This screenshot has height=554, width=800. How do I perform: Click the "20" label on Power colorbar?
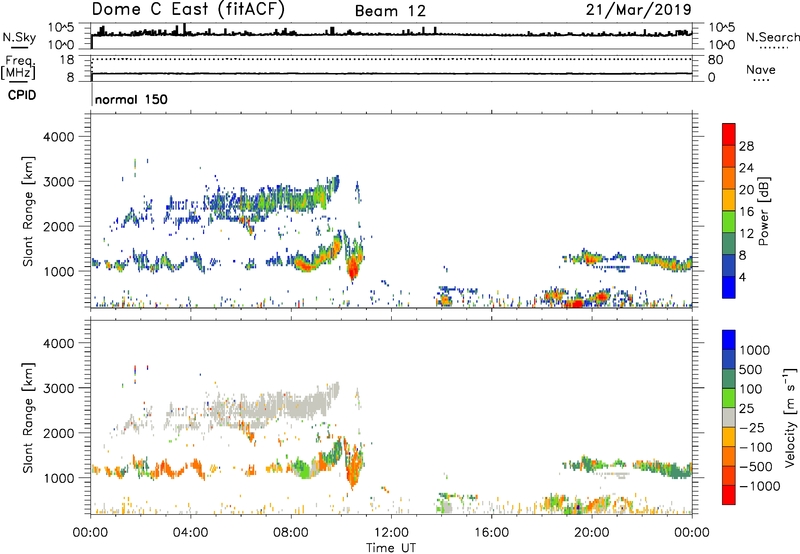(746, 190)
